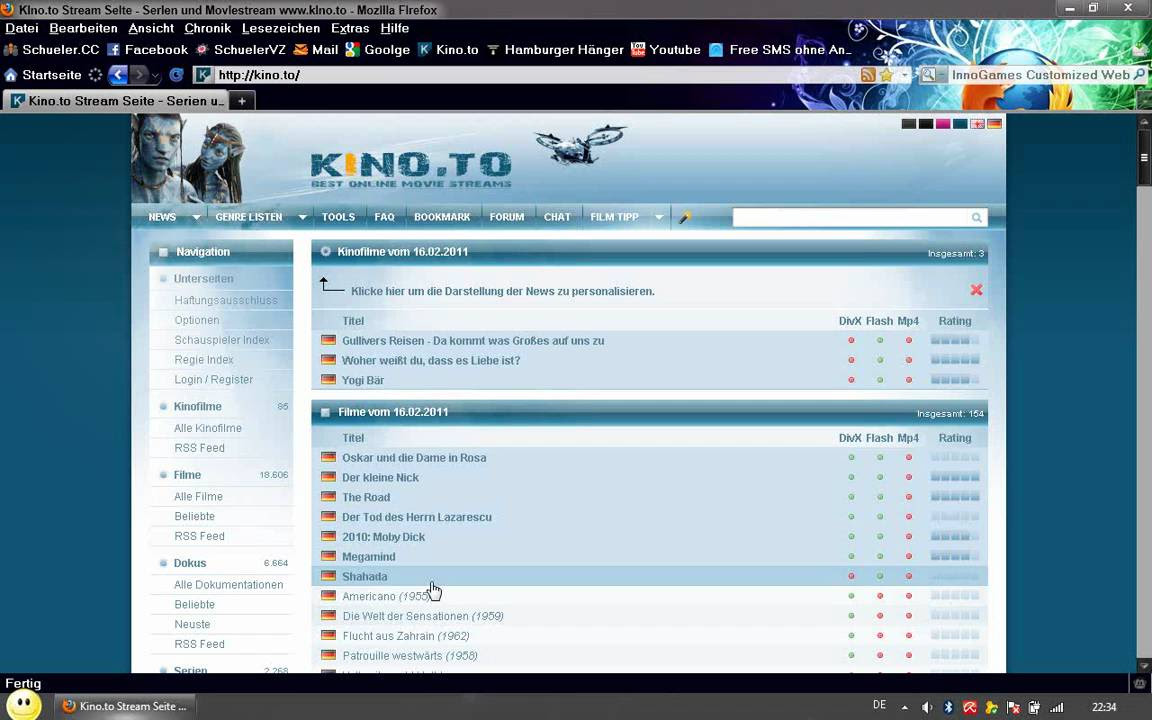The height and width of the screenshot is (720, 1152).
Task: Open the Free SMS ohne An.. bookmark
Action: coord(780,50)
